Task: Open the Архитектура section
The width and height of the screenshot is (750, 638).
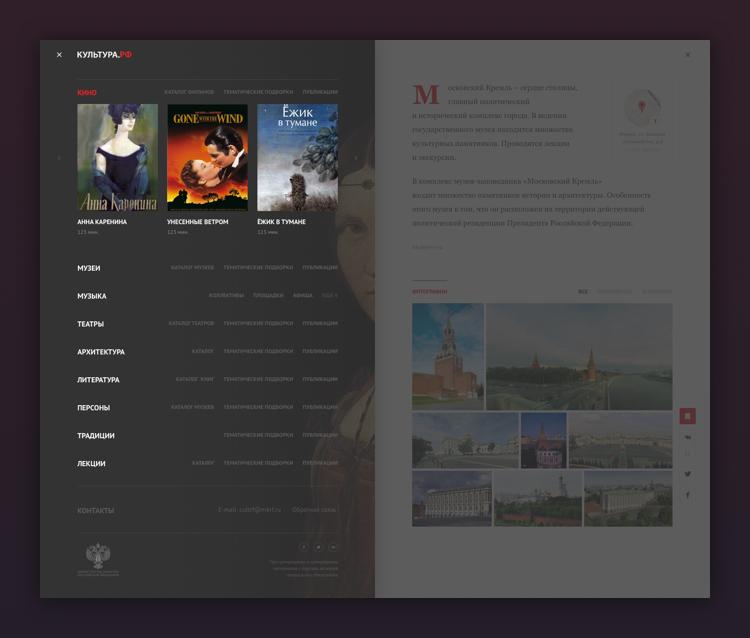Action: [101, 352]
